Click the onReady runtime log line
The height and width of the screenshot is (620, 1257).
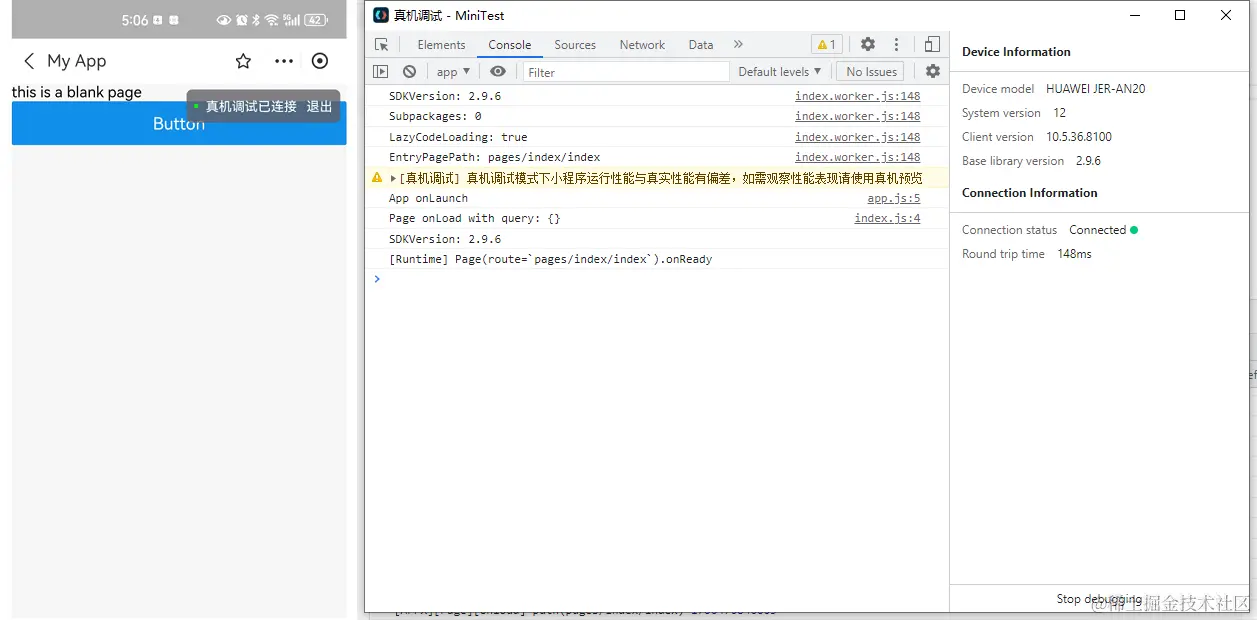[550, 260]
